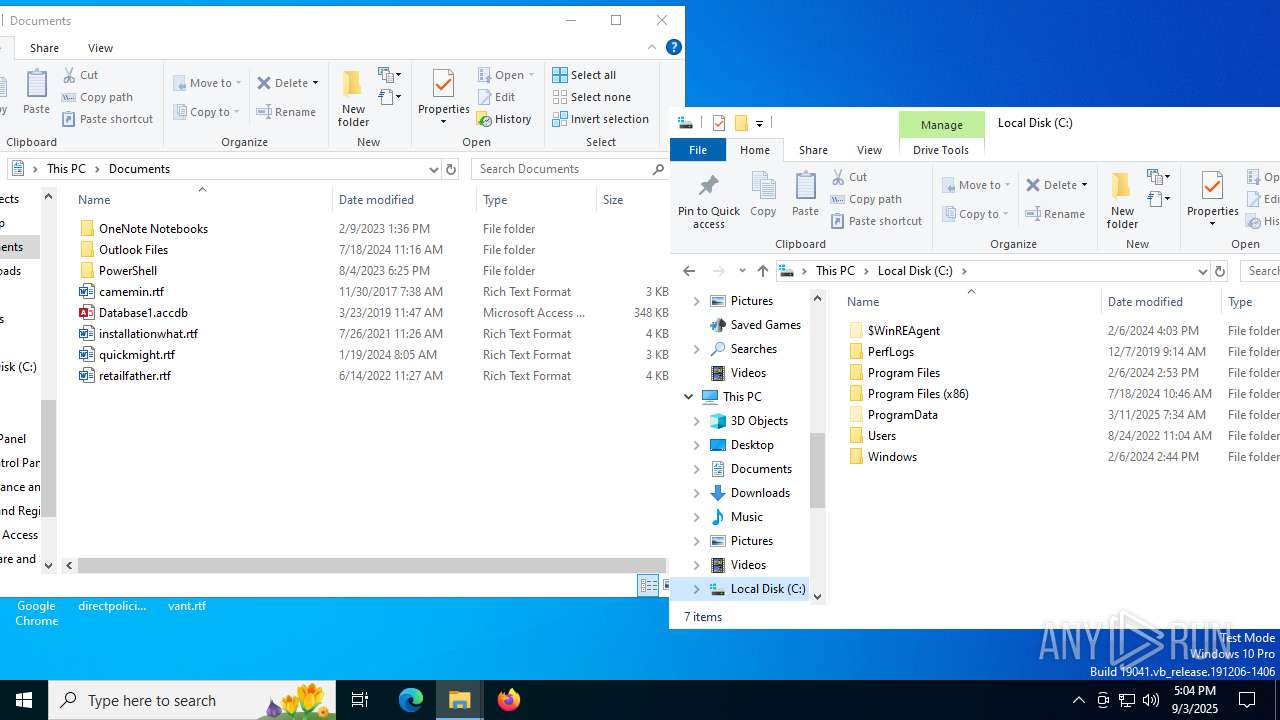1280x720 pixels.
Task: Launch Microsoft Edge from the taskbar
Action: (x=411, y=700)
